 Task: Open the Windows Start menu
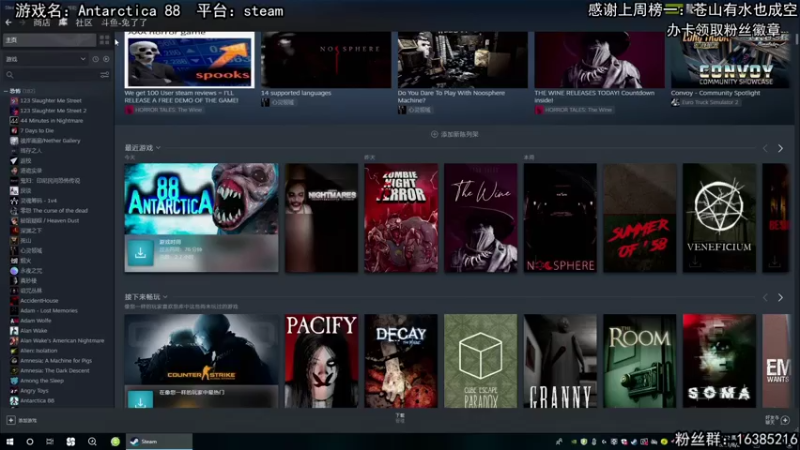[x=10, y=442]
